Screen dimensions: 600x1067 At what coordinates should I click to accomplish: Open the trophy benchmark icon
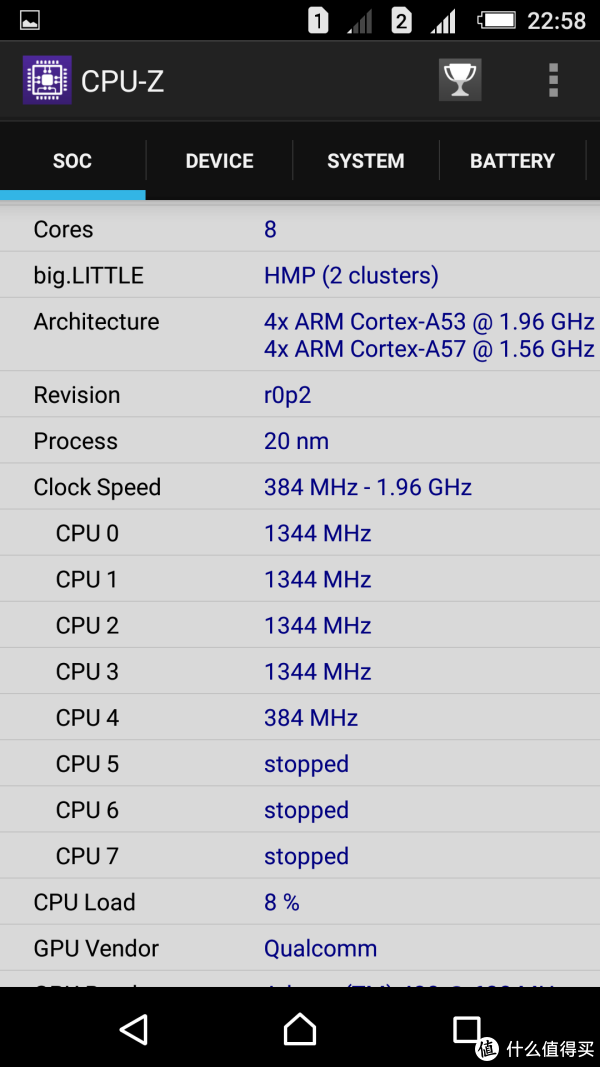click(x=460, y=80)
